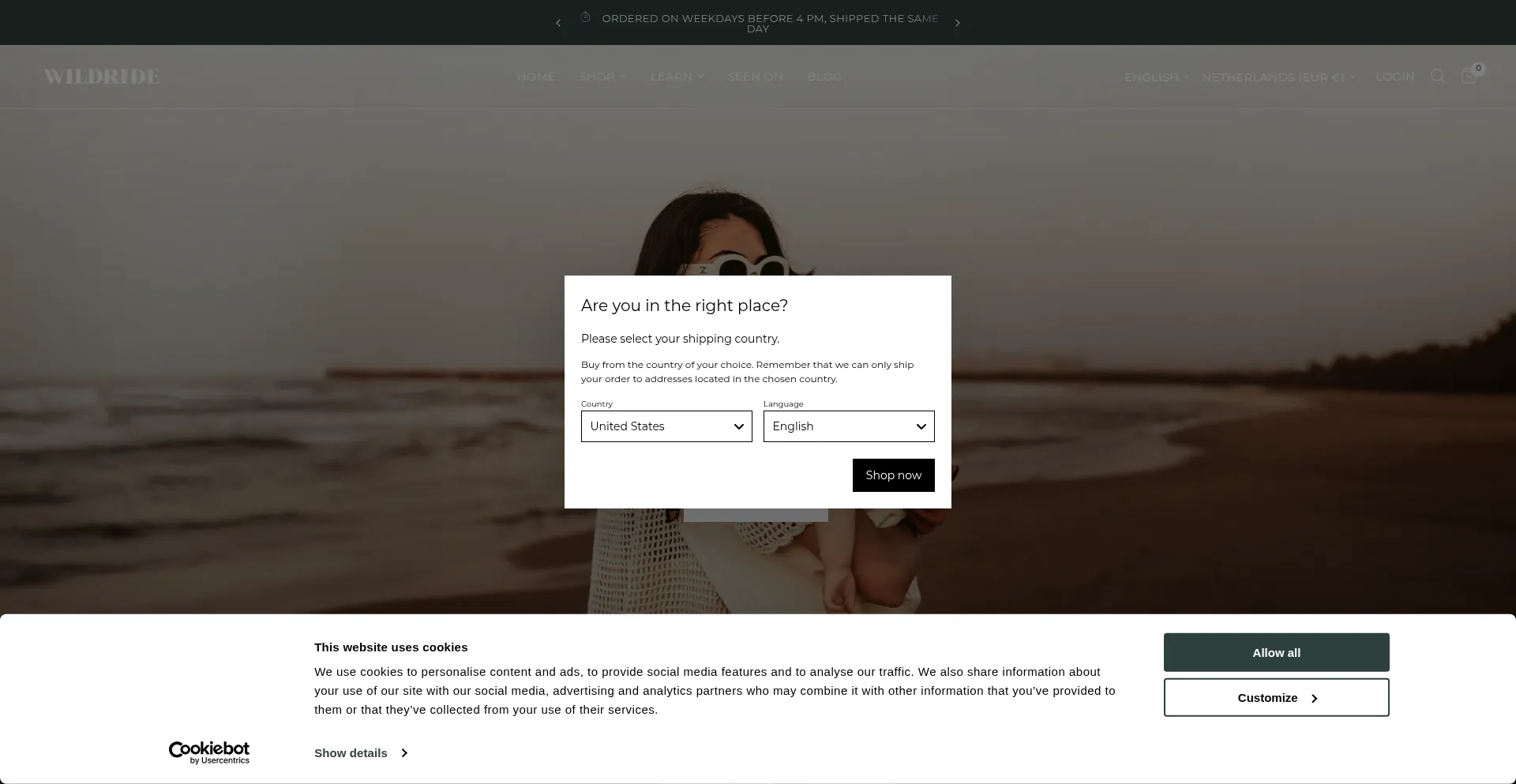Click the Cookiebot by Usercentrics logo
Screen dimensions: 1516x784
coord(209,752)
